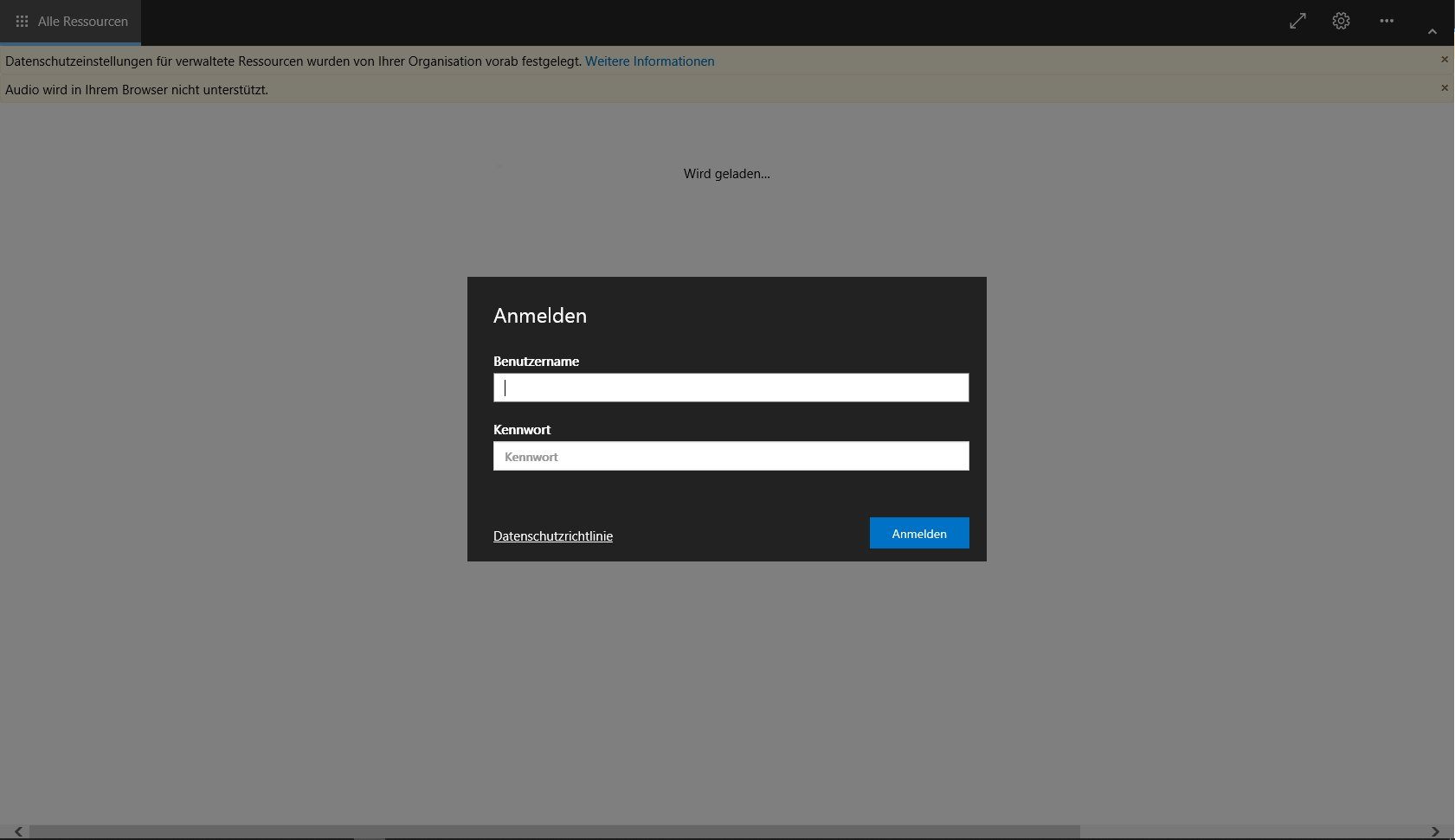Dismiss the Datenschutzeinstellungen notification banner
The height and width of the screenshot is (840, 1455).
pos(1444,60)
